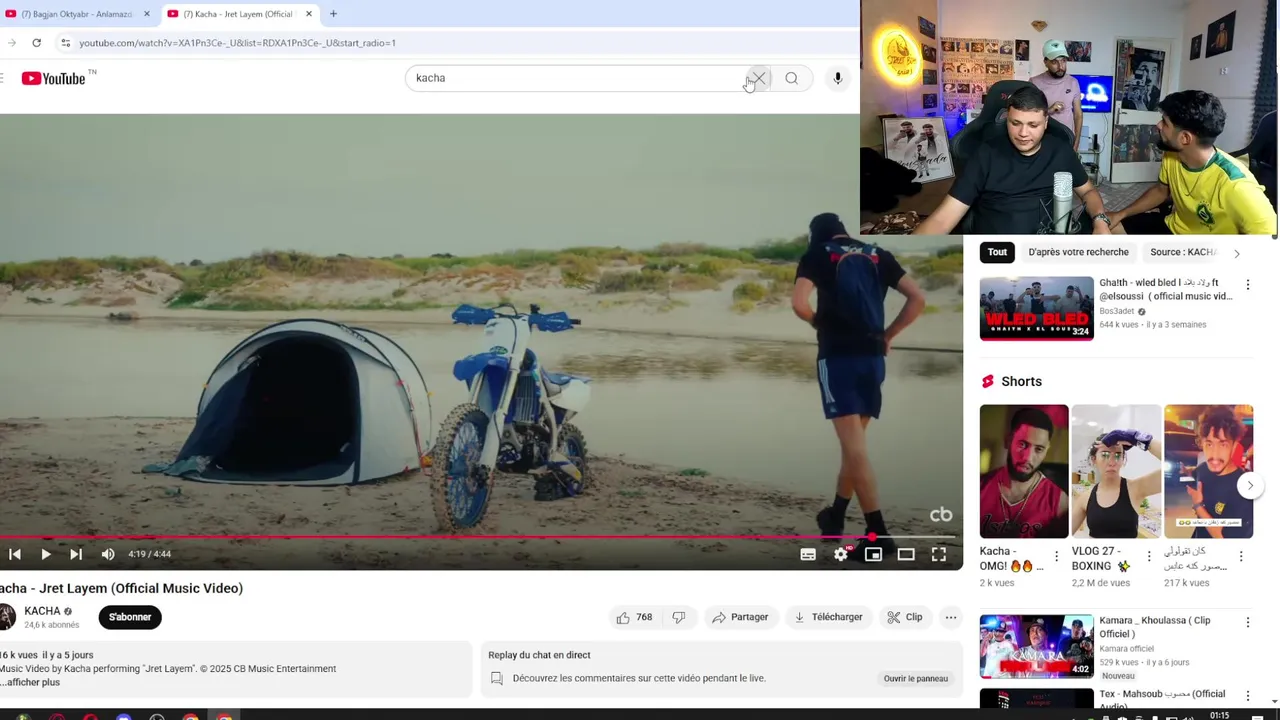Select the Kacha - Jret Layem tab
The image size is (1280, 720).
(x=238, y=14)
